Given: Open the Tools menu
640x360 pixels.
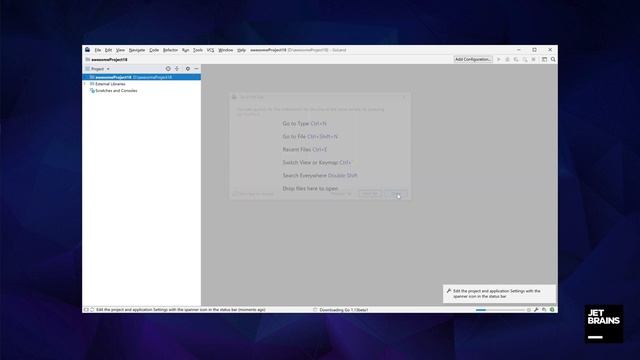Looking at the screenshot, I should 198,50.
